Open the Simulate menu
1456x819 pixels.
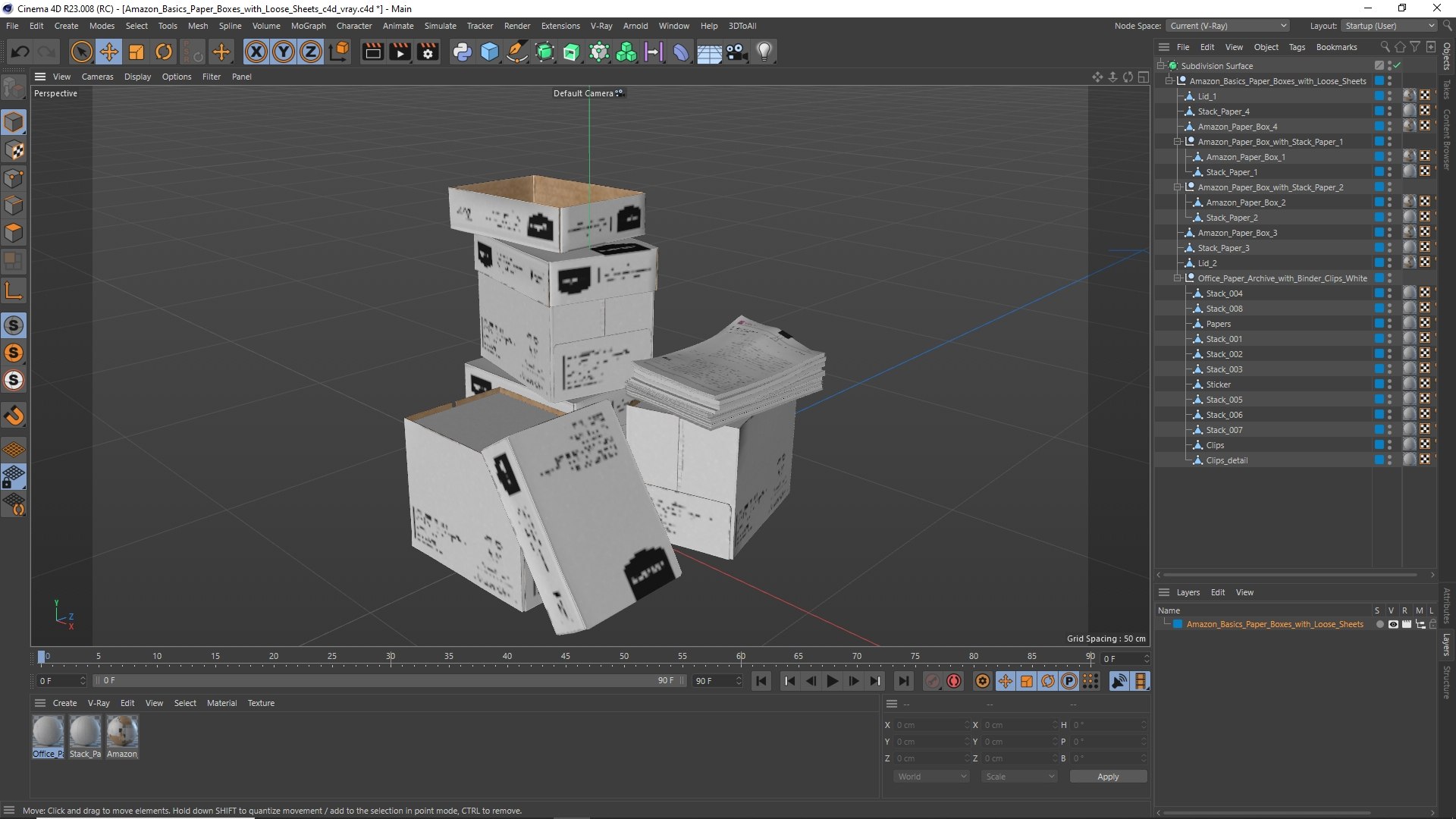(x=440, y=26)
